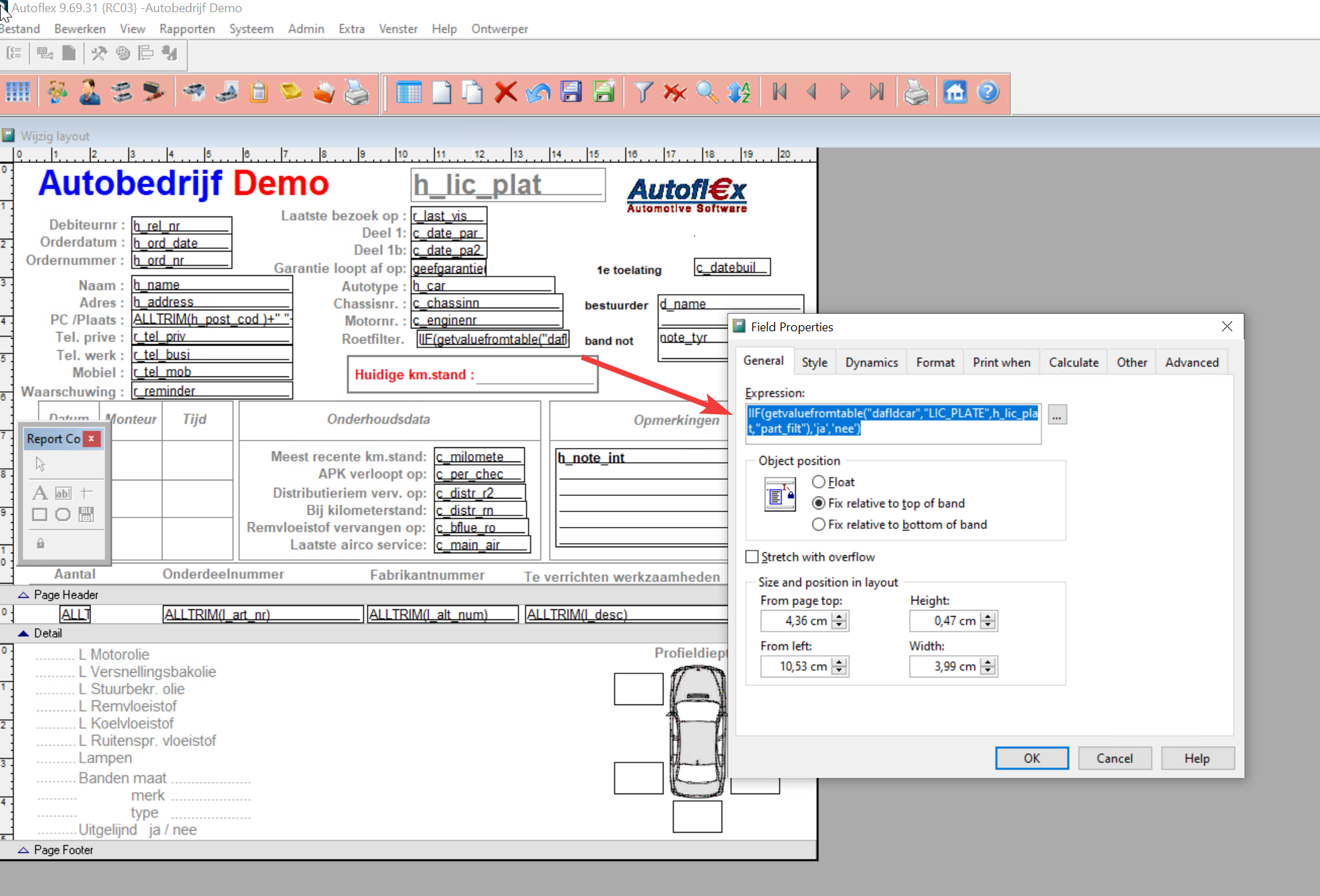Select the Rectangle tool in Report Controls

pyautogui.click(x=40, y=515)
